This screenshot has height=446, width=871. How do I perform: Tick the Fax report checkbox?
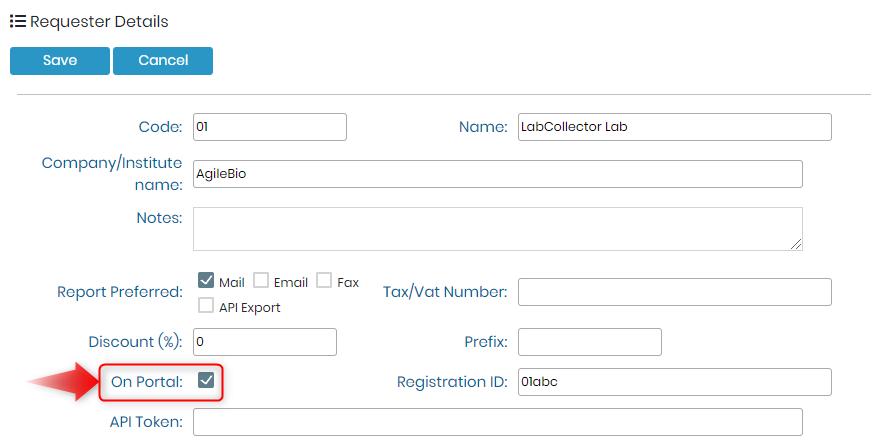pos(324,280)
